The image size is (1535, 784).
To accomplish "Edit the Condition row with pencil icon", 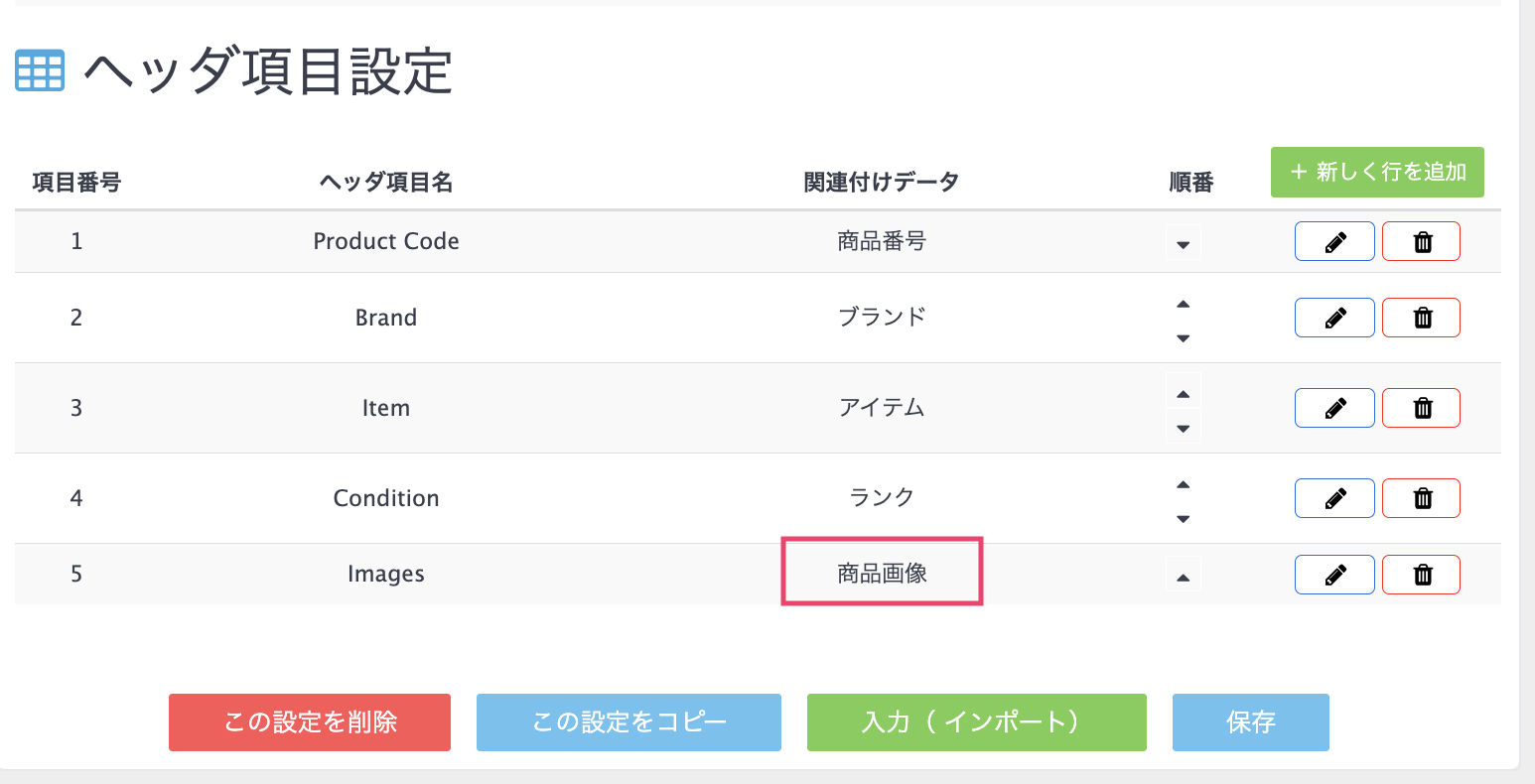I will pos(1334,498).
